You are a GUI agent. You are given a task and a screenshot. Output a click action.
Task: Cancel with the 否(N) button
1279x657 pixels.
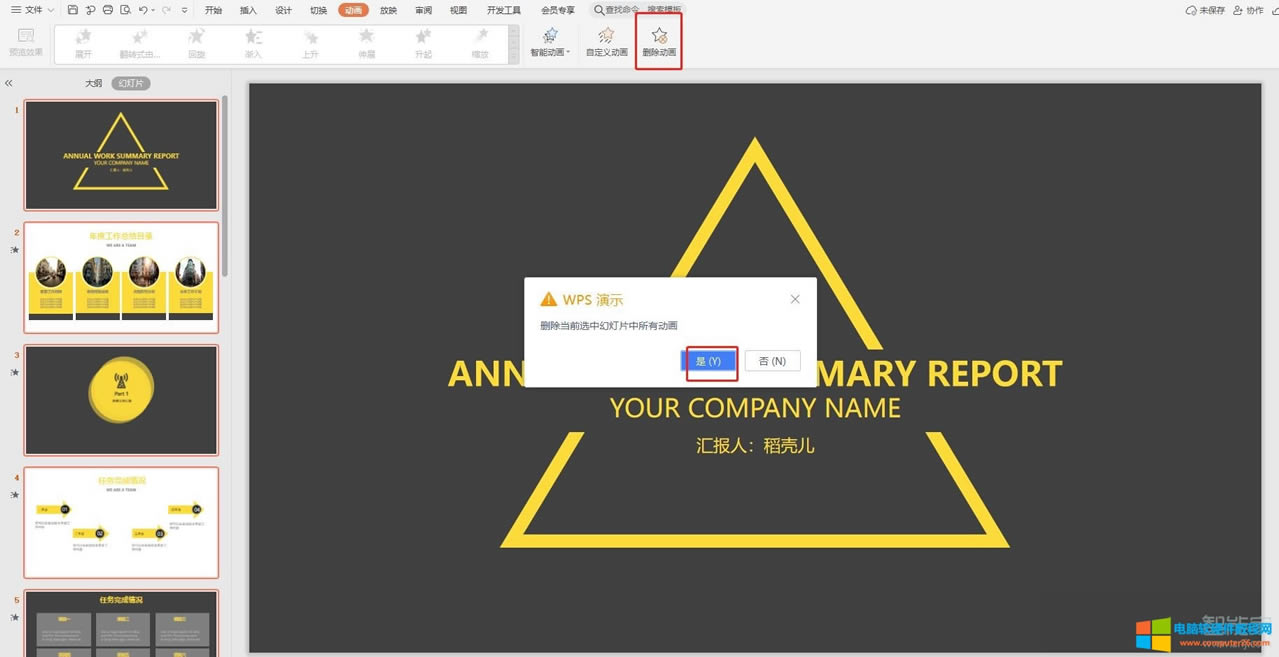point(772,361)
